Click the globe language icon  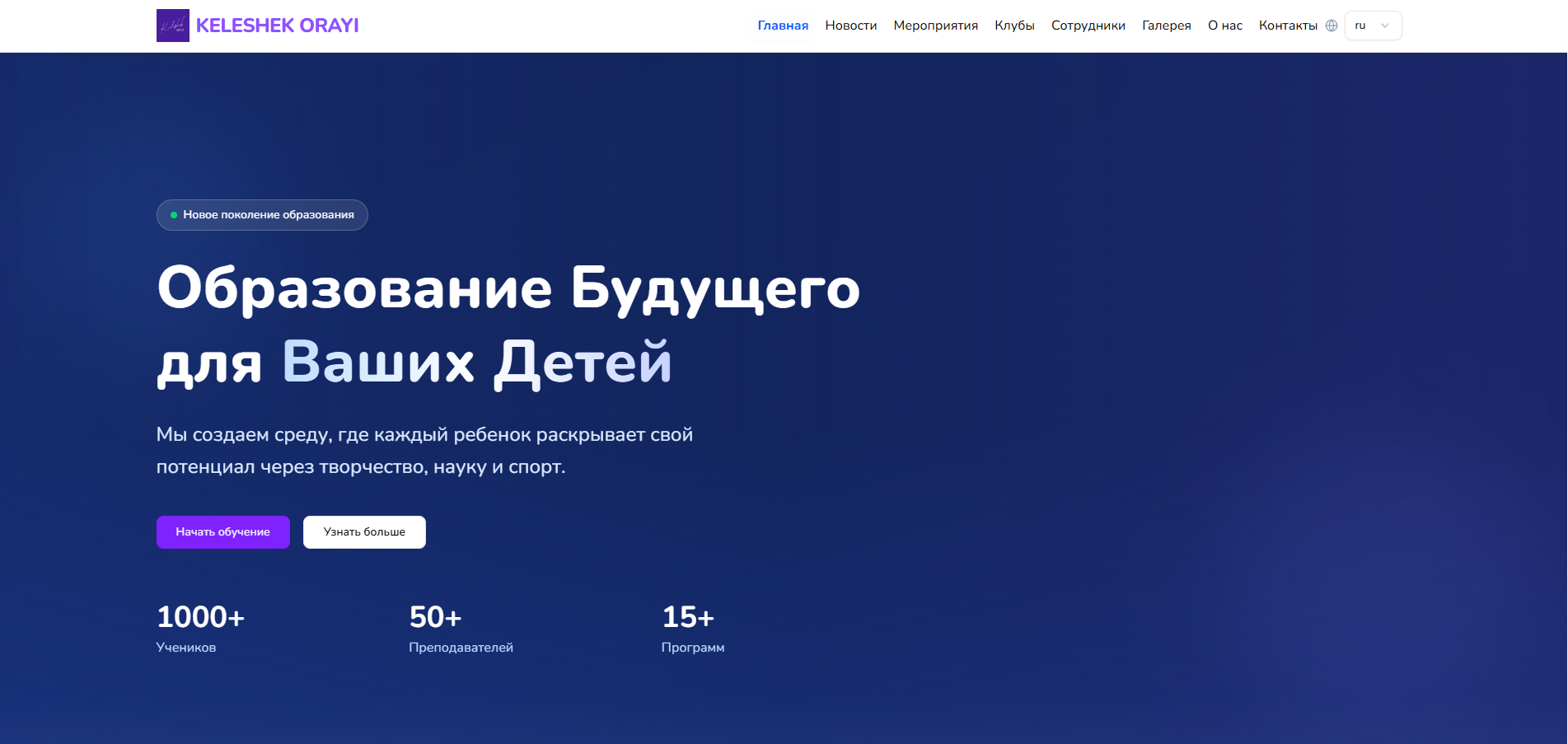click(1332, 26)
